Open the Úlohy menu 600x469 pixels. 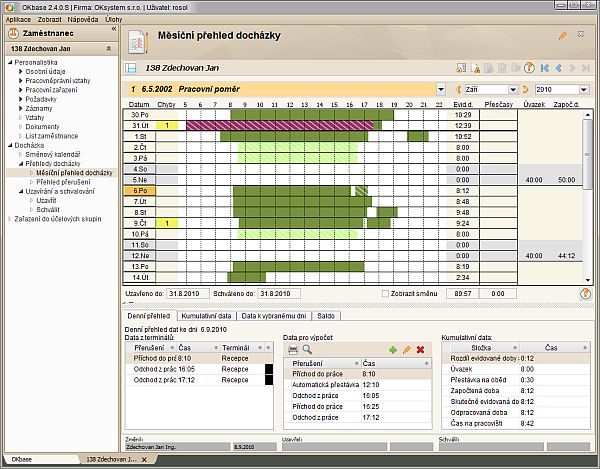[114, 20]
